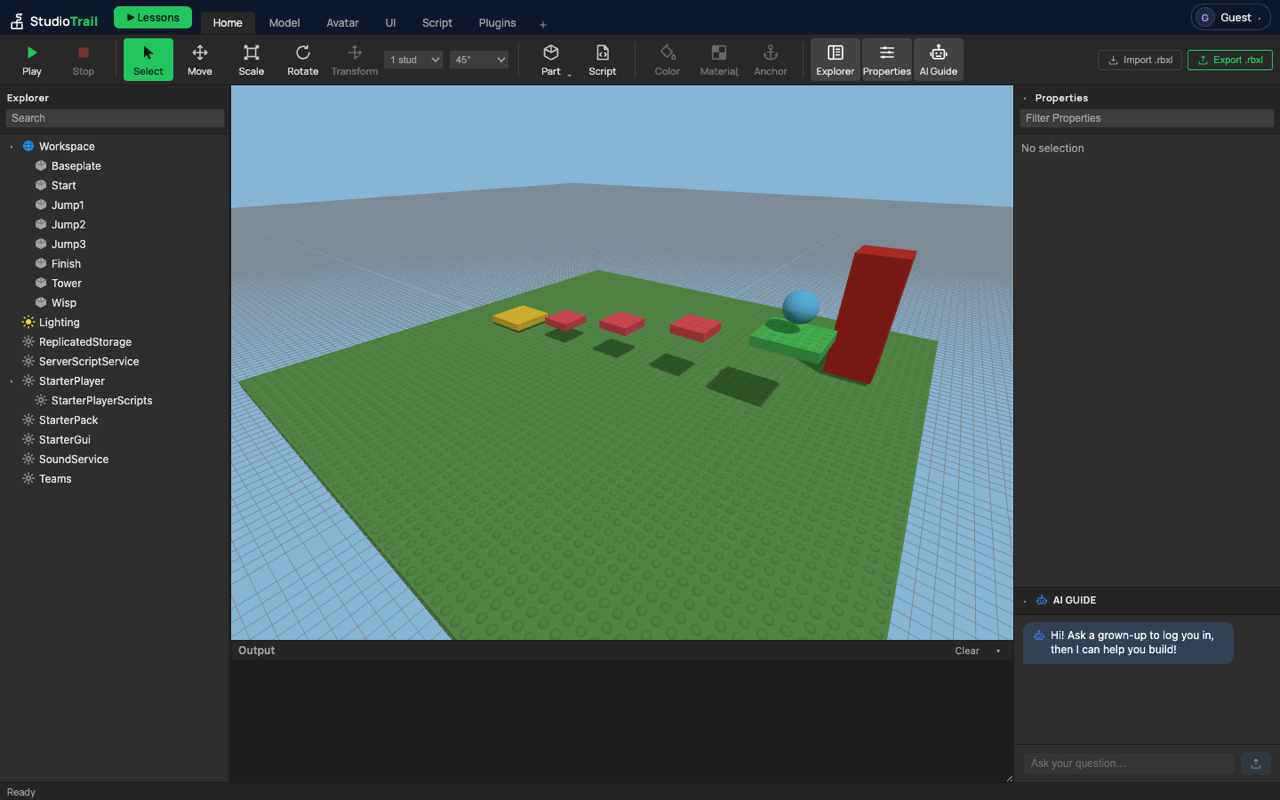Open the Avatar tab

click(342, 23)
